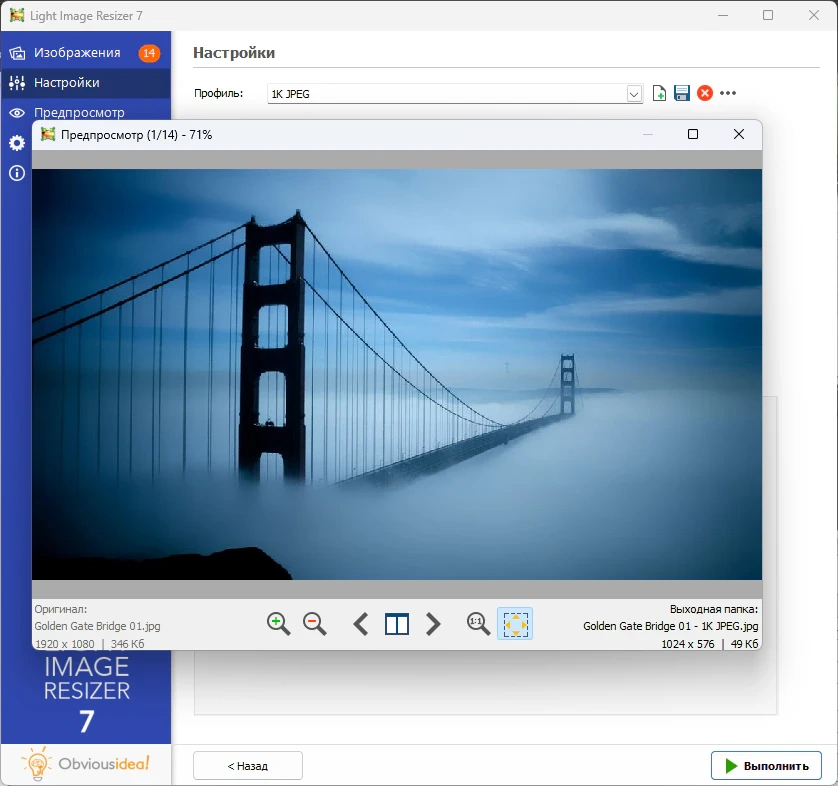The height and width of the screenshot is (786, 838).
Task: Open more profile options (three dots)
Action: coord(728,93)
